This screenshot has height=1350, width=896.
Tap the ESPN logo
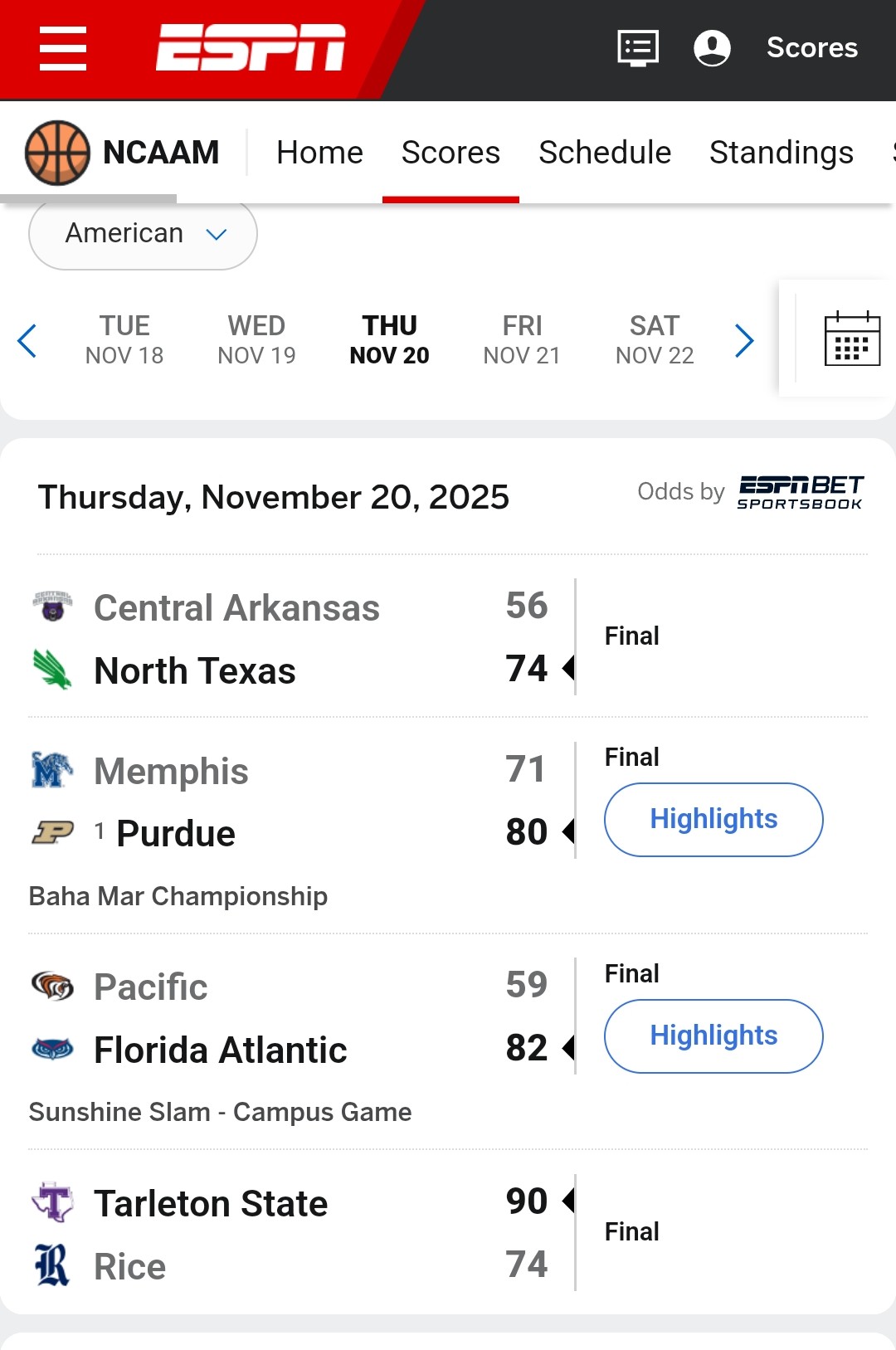(251, 47)
